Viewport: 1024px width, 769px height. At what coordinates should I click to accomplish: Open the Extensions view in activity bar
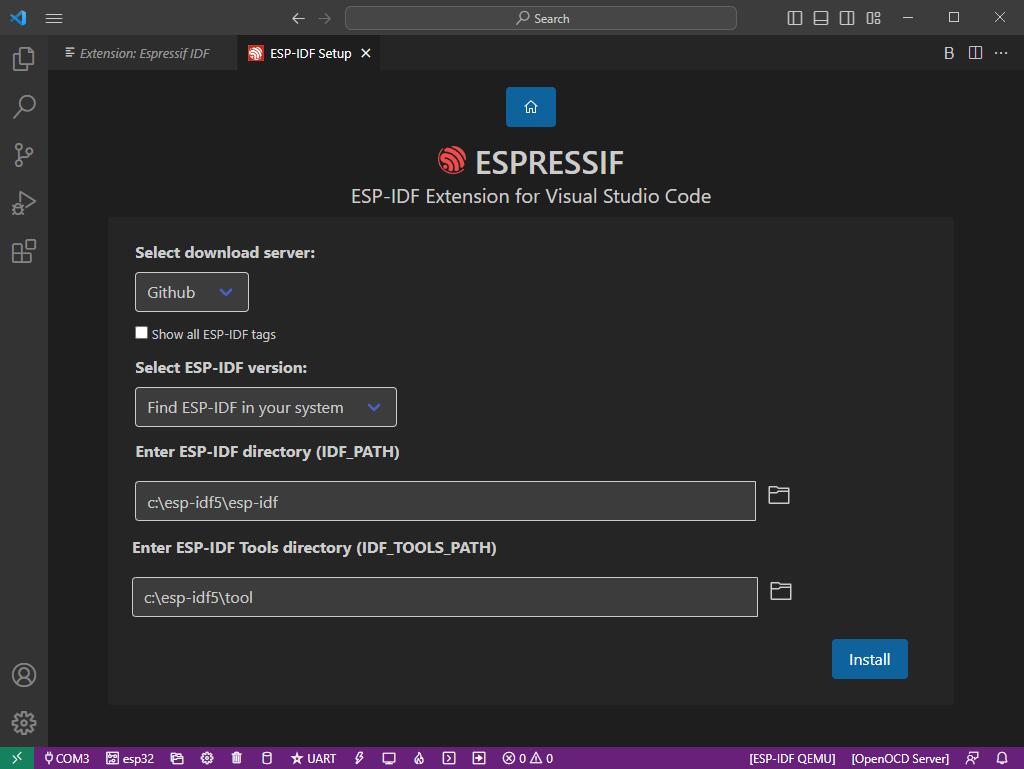[x=24, y=251]
